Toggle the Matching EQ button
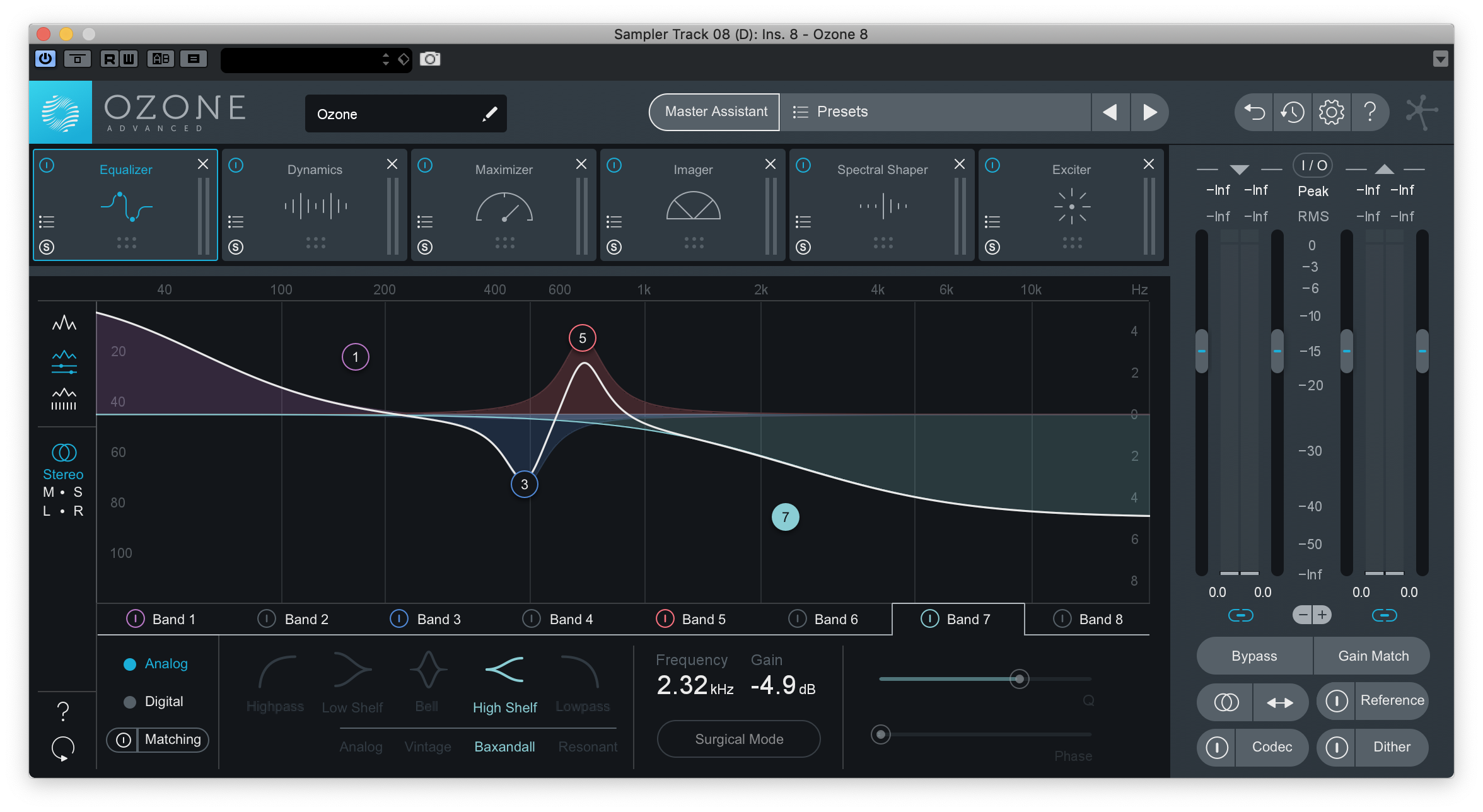Image resolution: width=1483 pixels, height=812 pixels. (x=158, y=739)
